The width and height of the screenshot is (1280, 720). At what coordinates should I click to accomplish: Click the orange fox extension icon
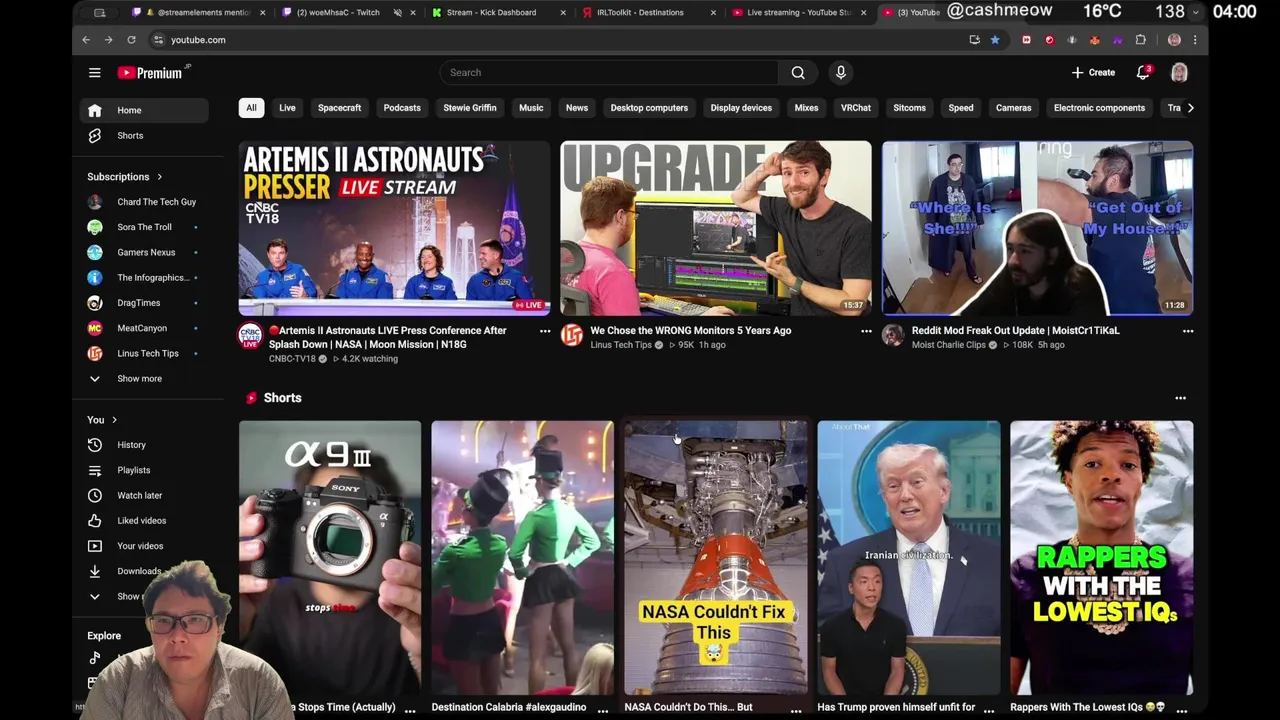point(1094,40)
